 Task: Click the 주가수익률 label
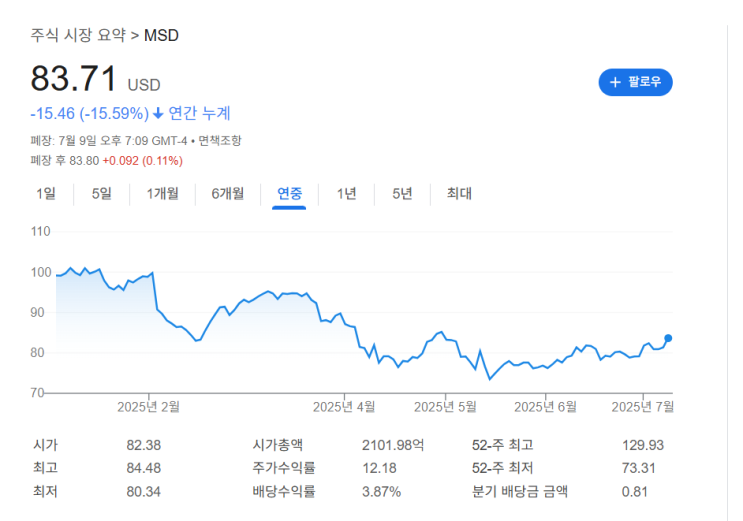[x=284, y=468]
